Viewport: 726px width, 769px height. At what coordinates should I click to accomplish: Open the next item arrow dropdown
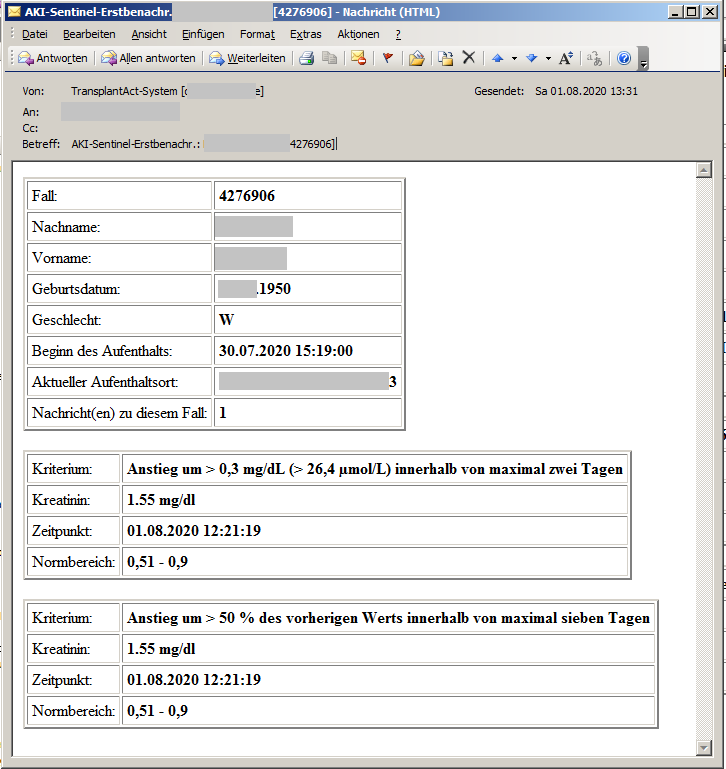[548, 58]
